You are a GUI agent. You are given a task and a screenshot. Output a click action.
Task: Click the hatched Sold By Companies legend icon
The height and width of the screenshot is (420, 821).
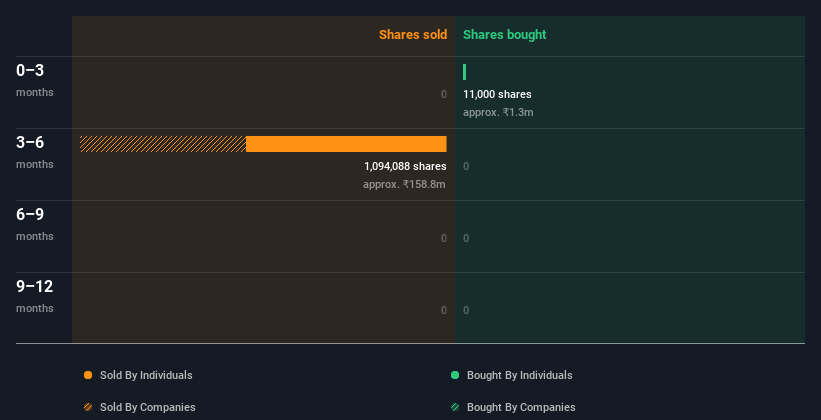tap(88, 407)
